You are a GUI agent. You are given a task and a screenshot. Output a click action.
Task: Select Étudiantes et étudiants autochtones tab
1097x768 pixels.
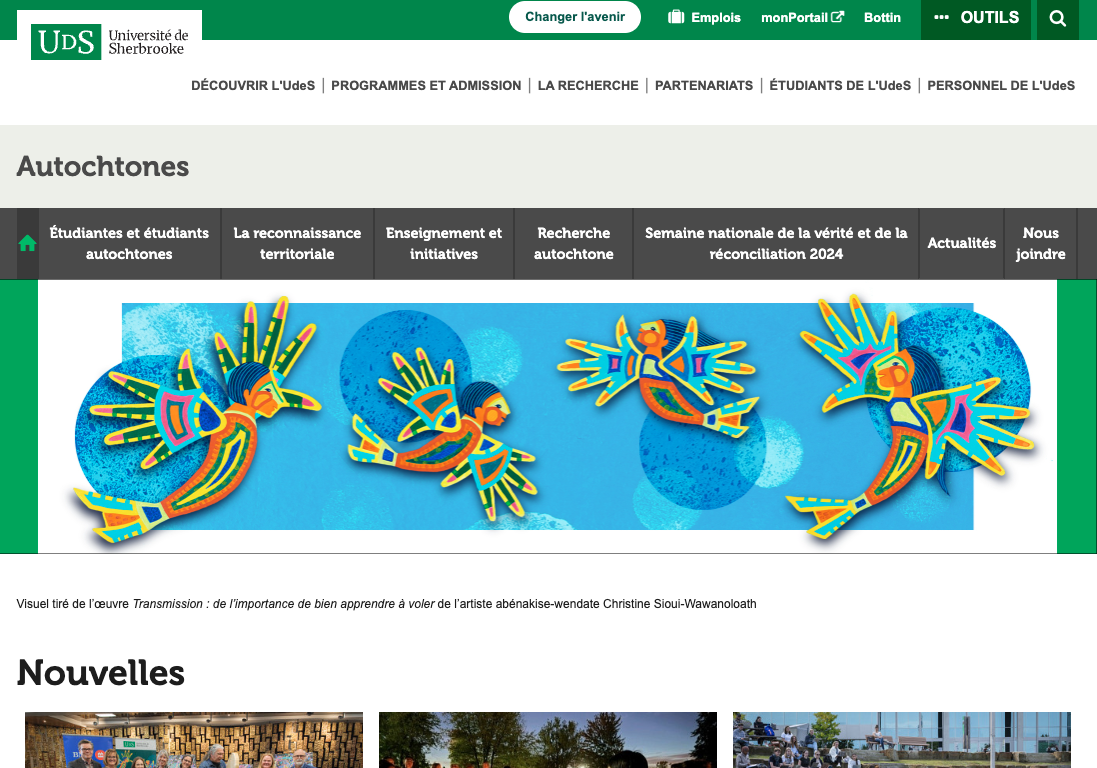tap(129, 243)
